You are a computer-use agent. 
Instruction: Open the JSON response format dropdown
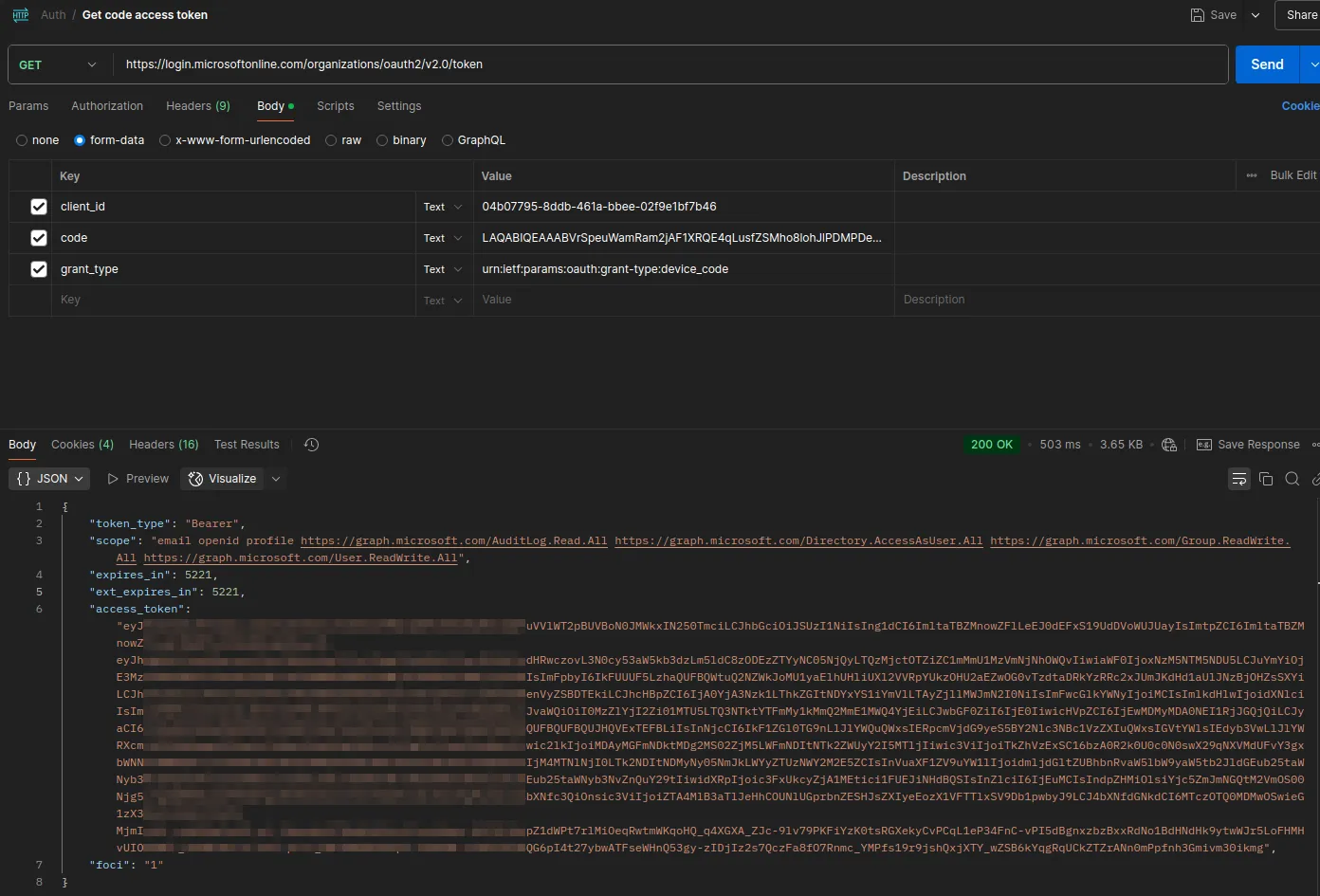[49, 479]
